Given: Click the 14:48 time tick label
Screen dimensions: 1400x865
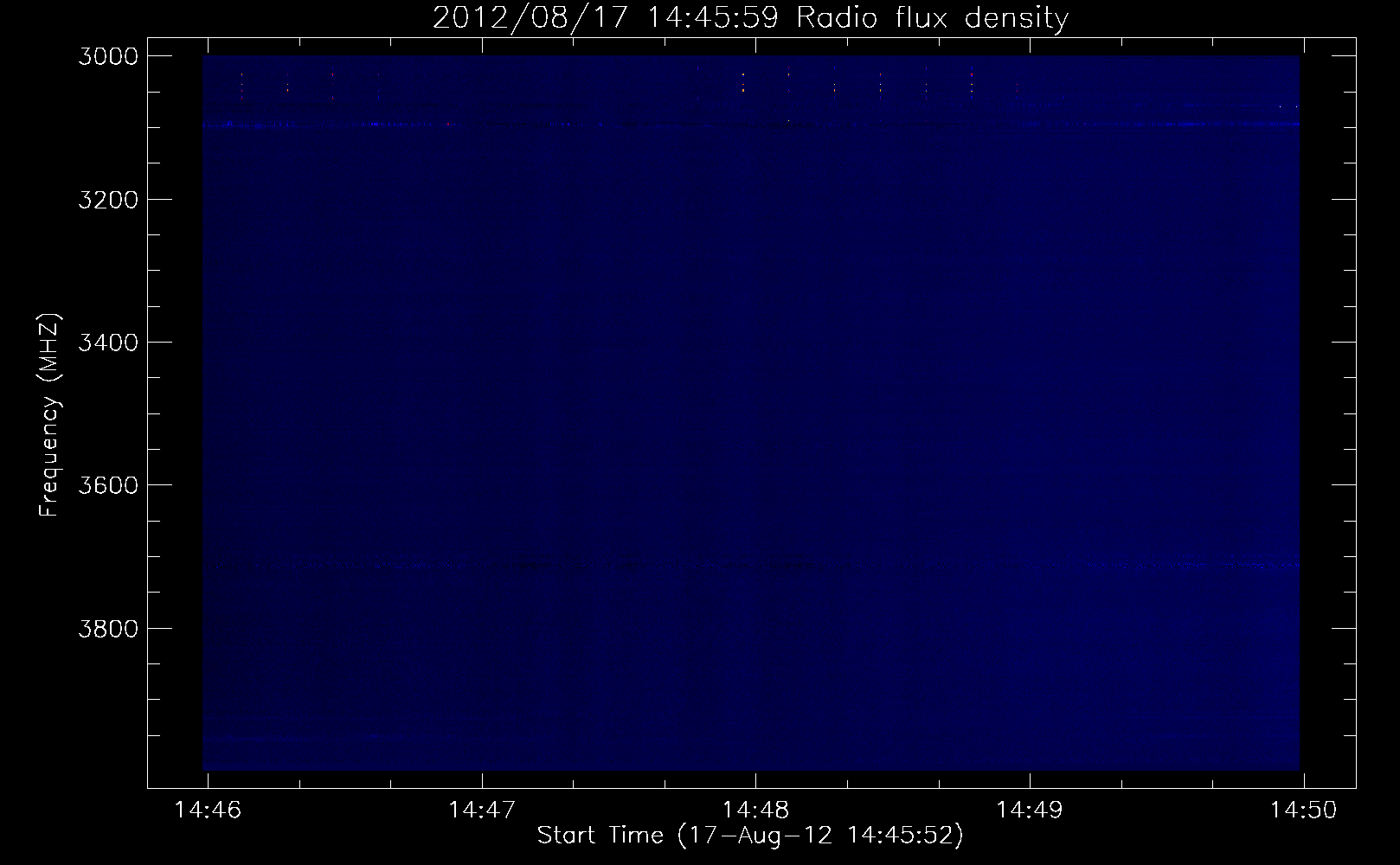Looking at the screenshot, I should click(755, 810).
